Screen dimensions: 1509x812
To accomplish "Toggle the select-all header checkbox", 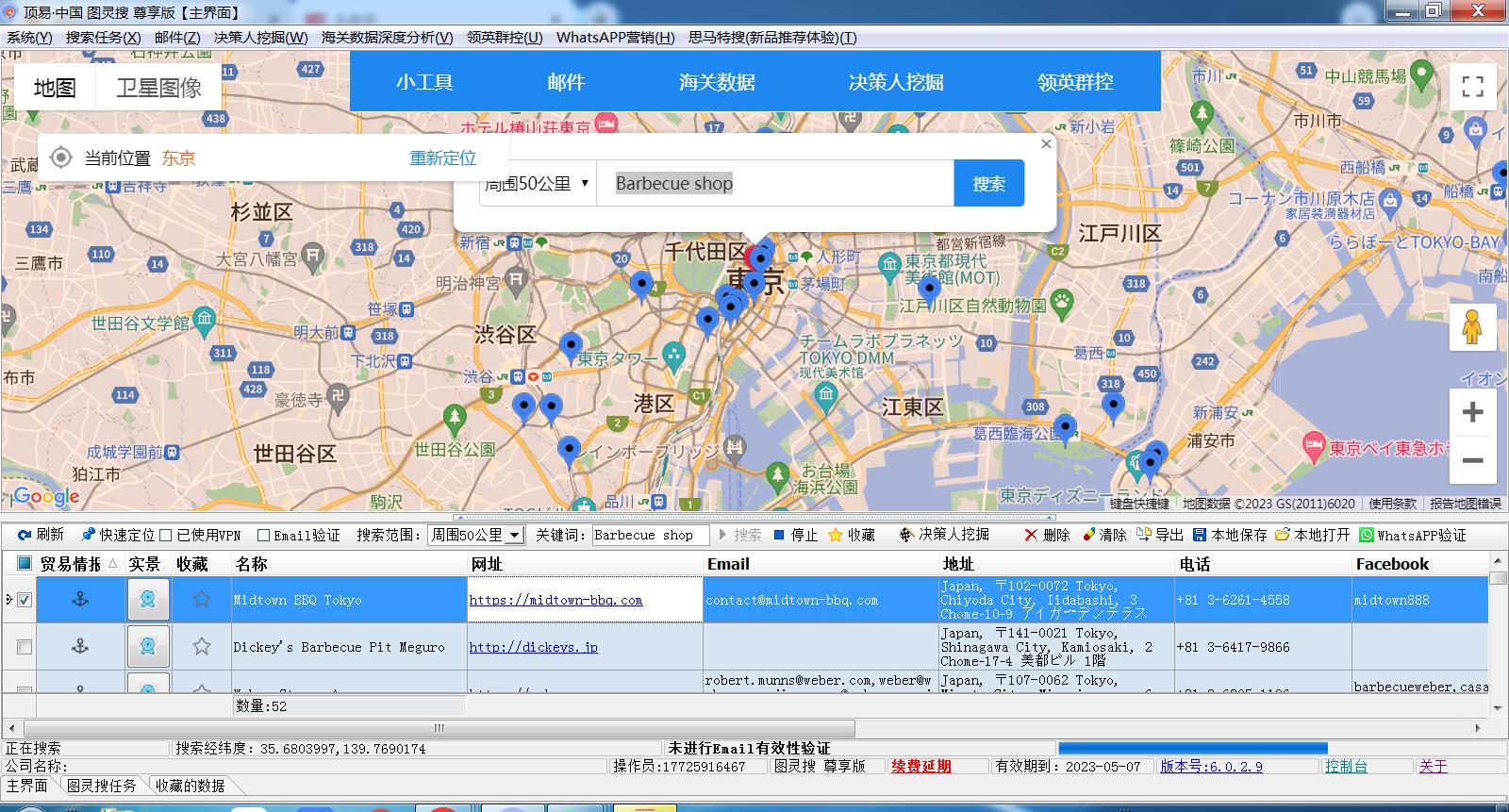I will click(x=25, y=563).
